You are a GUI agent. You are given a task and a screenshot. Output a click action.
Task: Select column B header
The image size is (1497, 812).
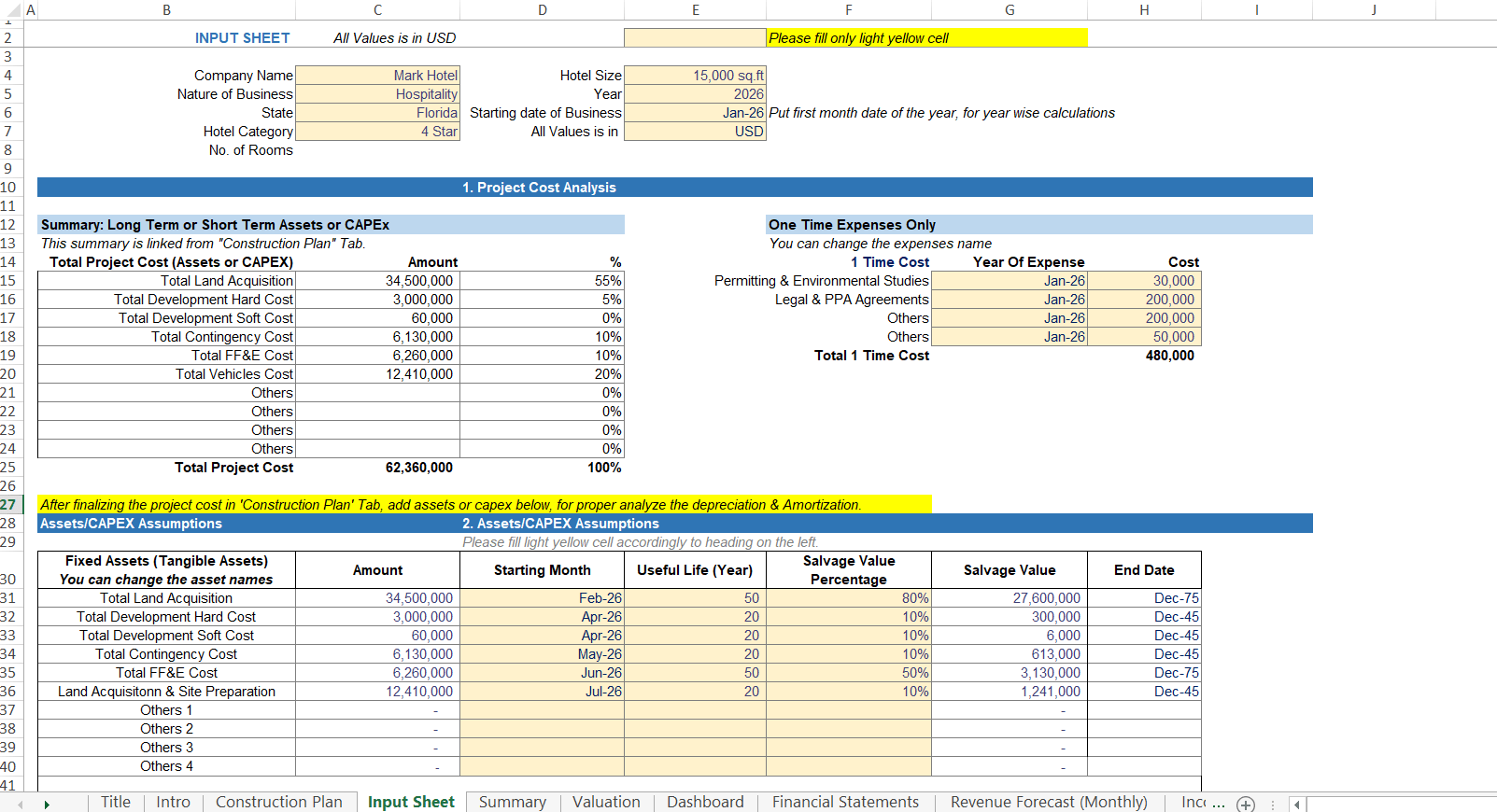[x=166, y=10]
